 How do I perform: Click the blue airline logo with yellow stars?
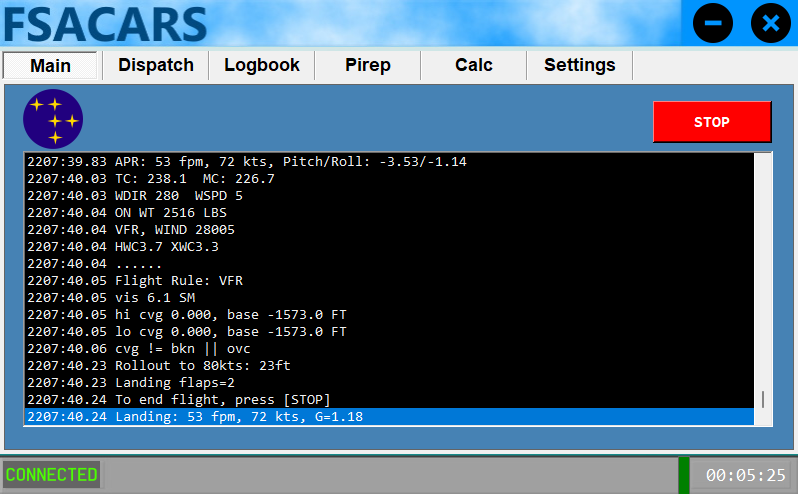pos(53,119)
